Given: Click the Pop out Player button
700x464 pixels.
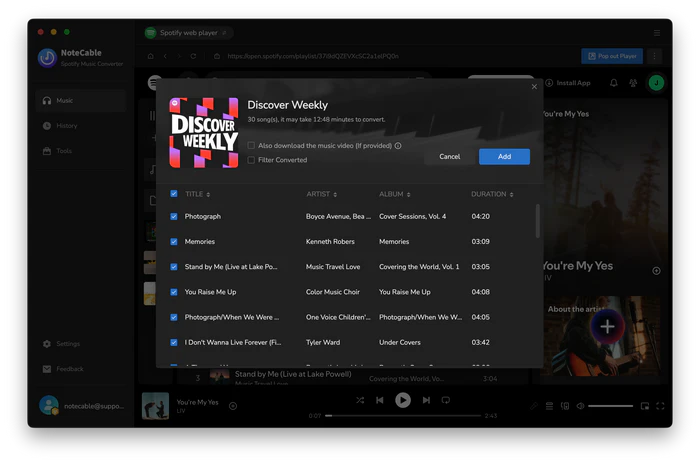Looking at the screenshot, I should point(612,56).
